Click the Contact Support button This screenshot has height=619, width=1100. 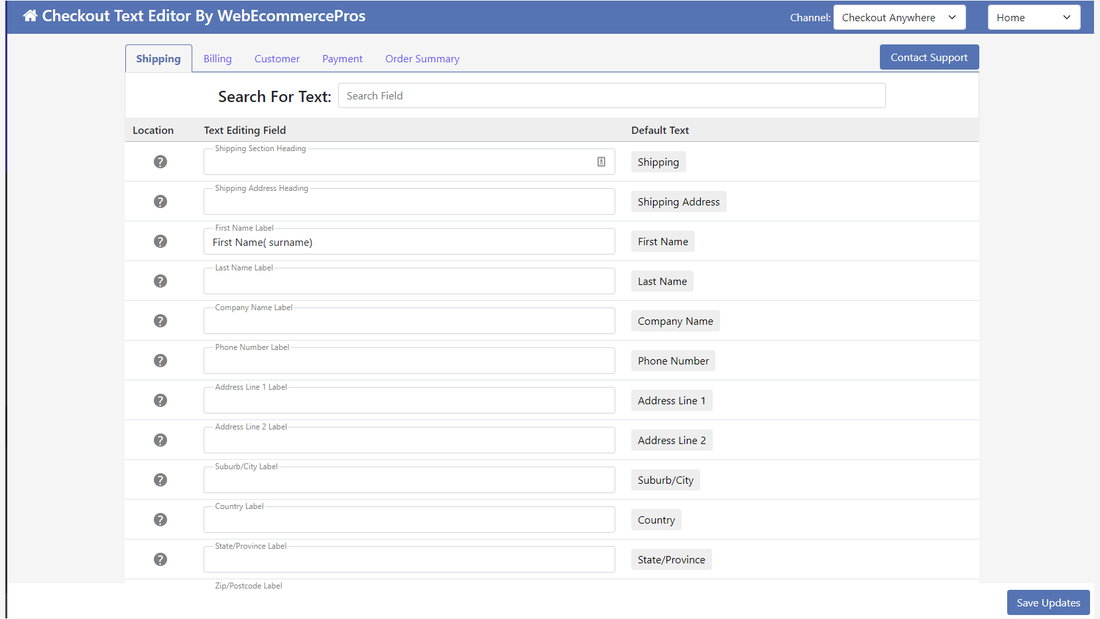pos(929,58)
